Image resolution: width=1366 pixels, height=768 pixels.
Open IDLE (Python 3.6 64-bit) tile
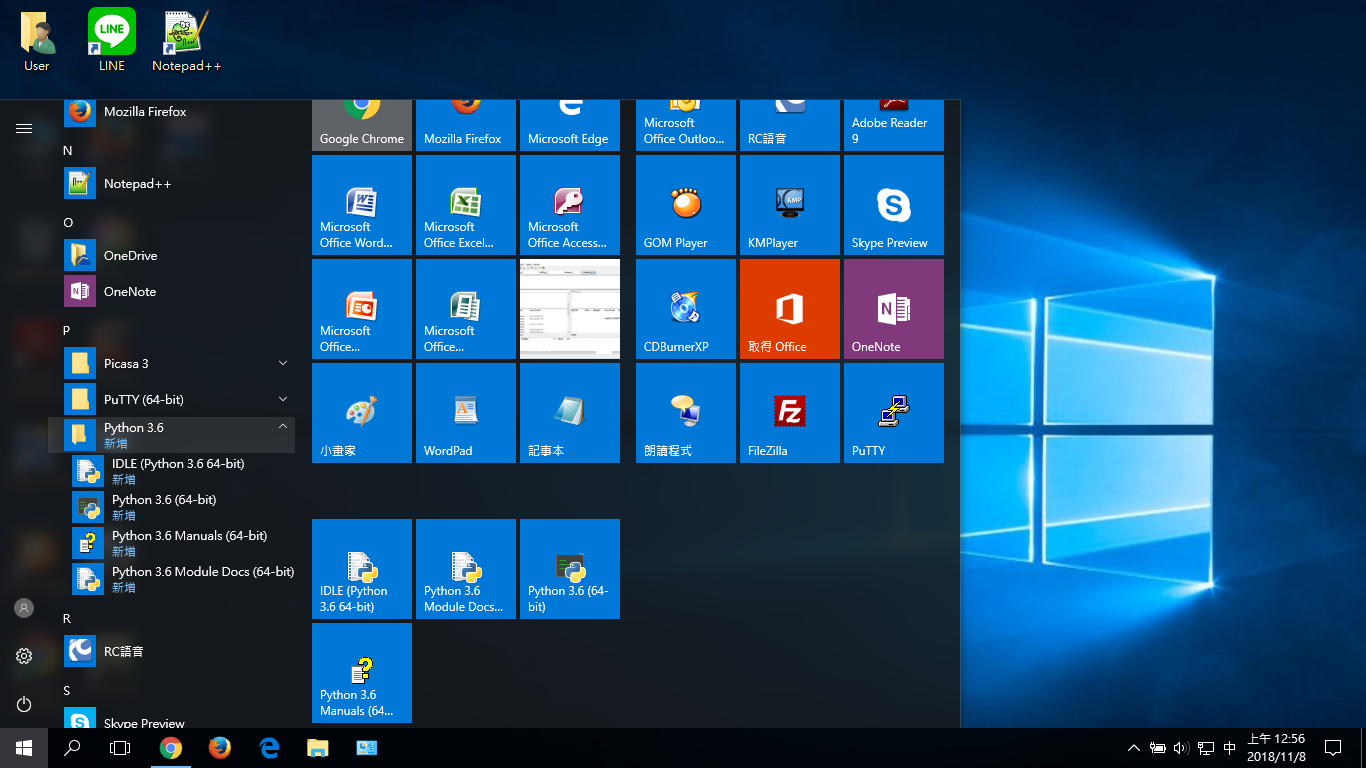pos(362,569)
